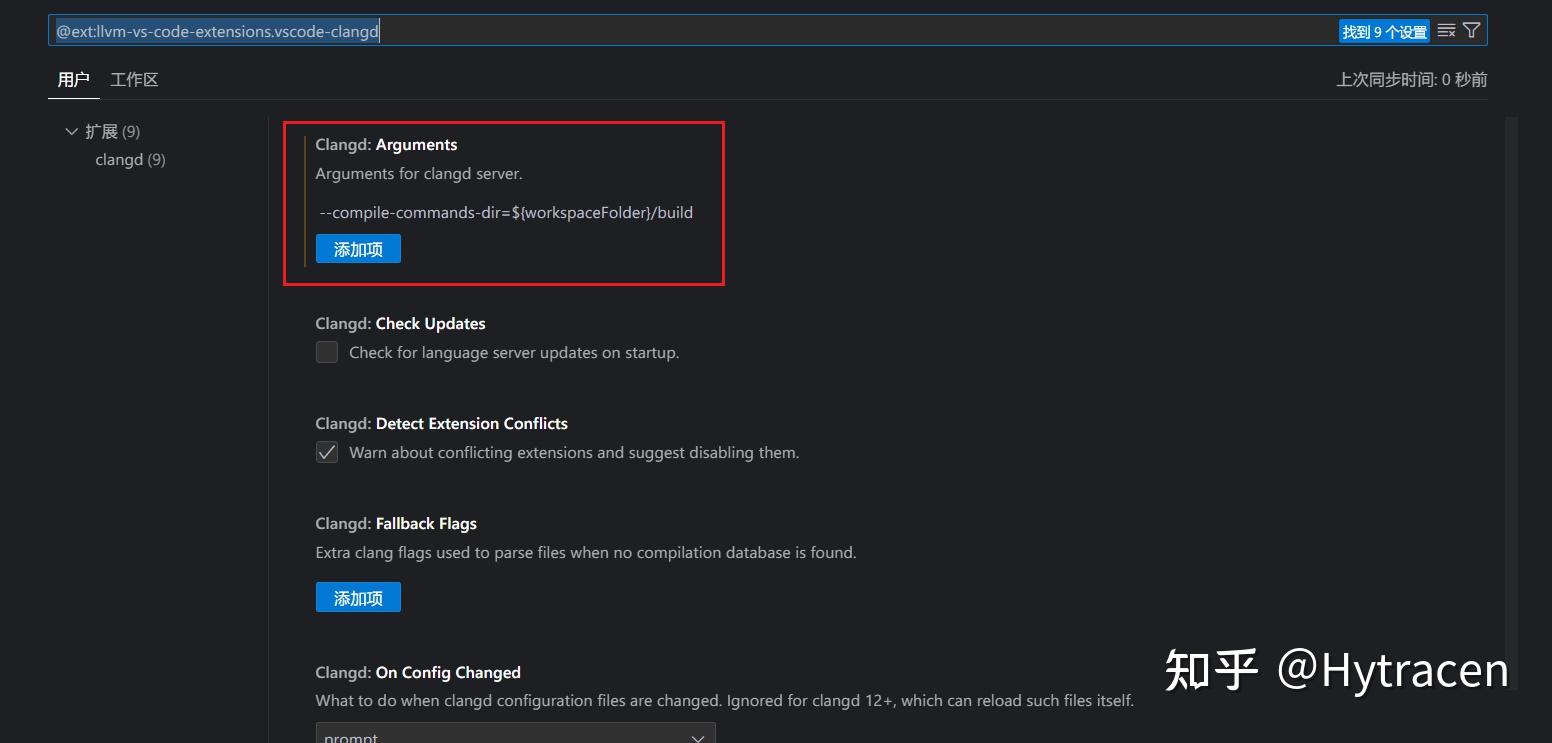The width and height of the screenshot is (1552, 743).
Task: Click the Clangd: Check Updates title
Action: pos(400,324)
